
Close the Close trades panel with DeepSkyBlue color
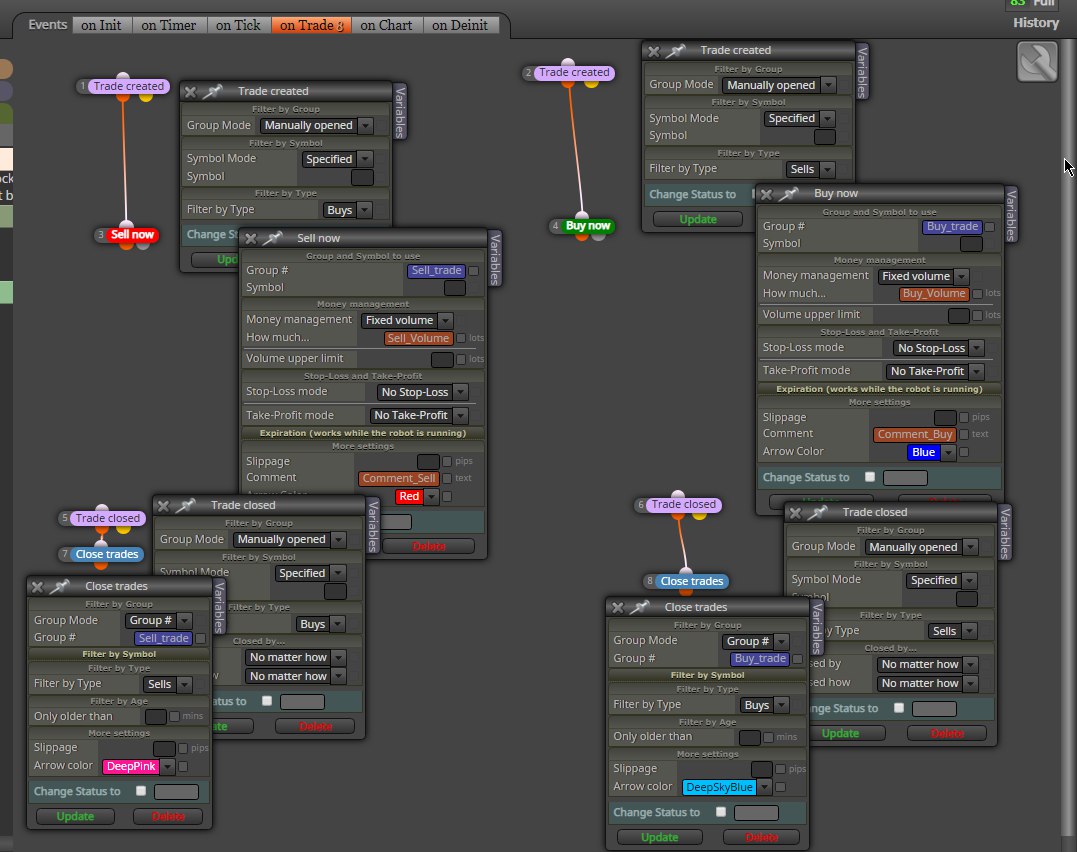[x=617, y=608]
